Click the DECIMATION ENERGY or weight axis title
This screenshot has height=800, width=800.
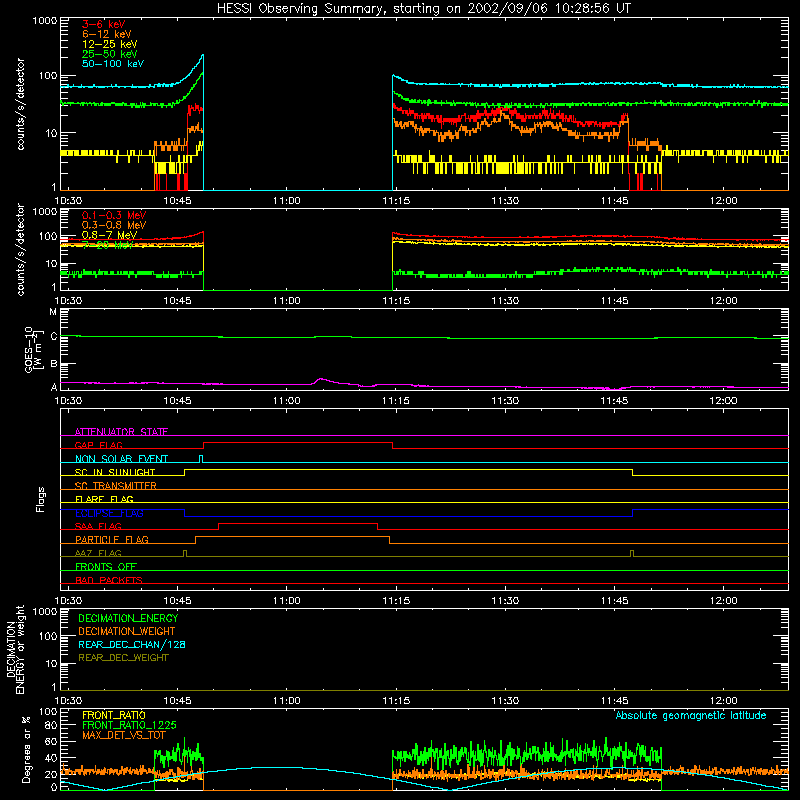click(15, 649)
